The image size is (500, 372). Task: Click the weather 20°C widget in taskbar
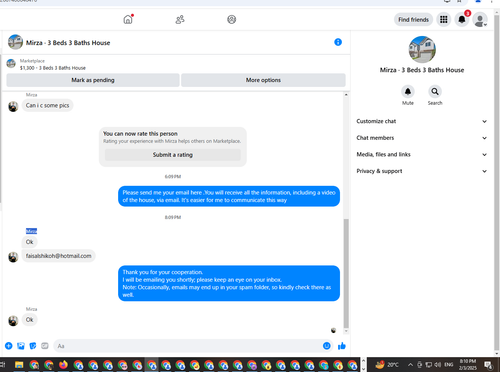tap(387, 365)
